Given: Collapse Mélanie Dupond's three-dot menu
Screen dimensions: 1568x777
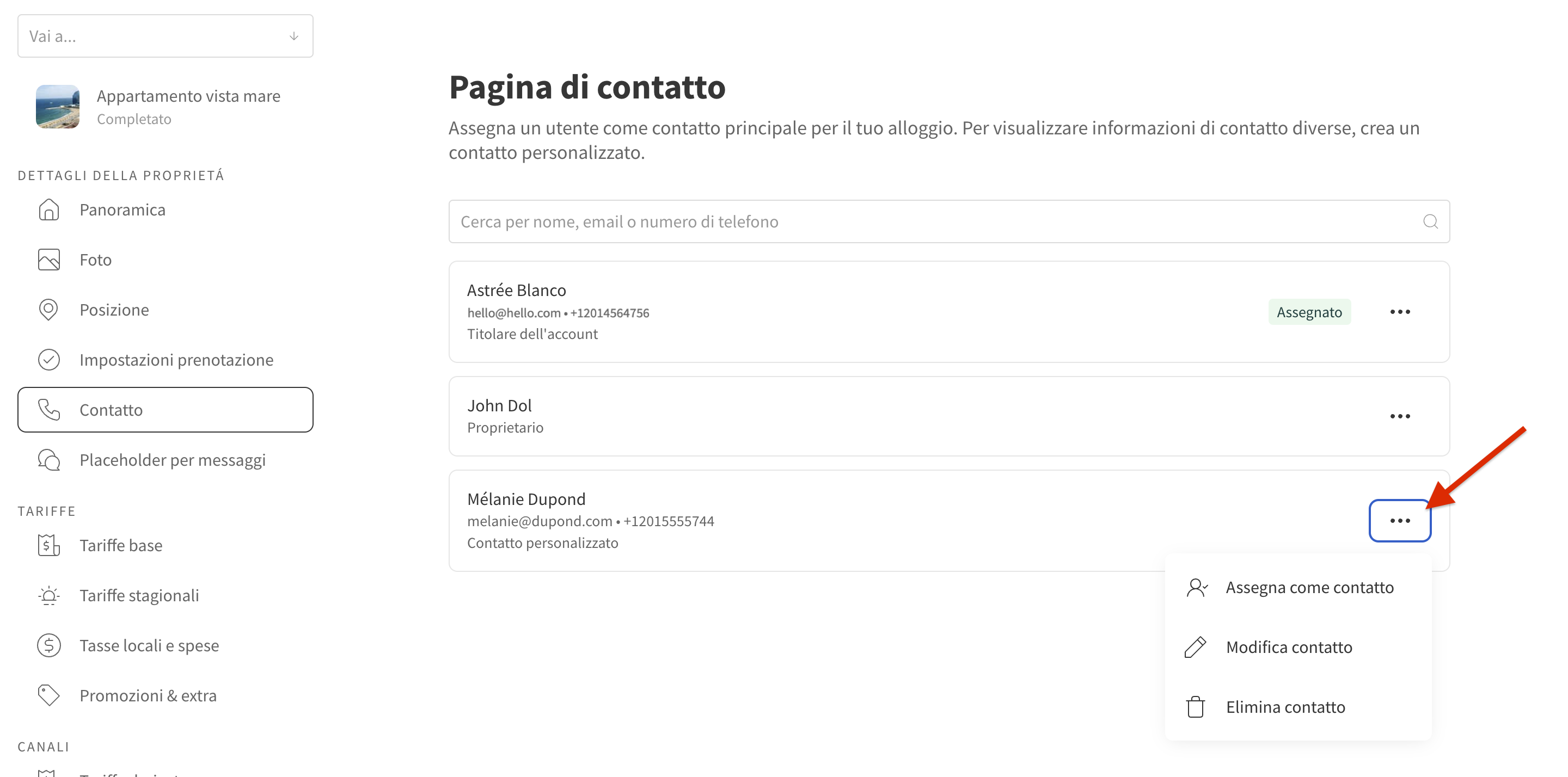Looking at the screenshot, I should pos(1400,521).
